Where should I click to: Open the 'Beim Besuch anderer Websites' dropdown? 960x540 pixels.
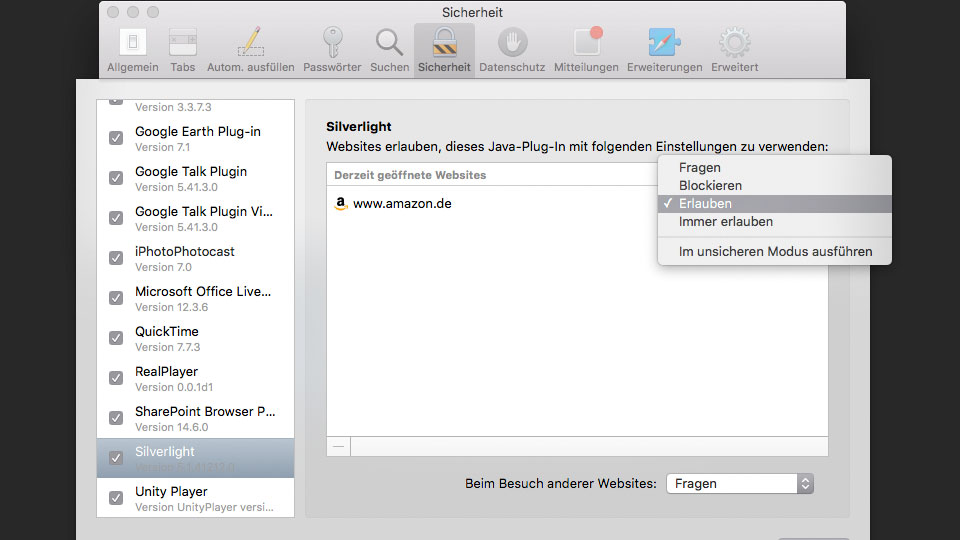[739, 483]
